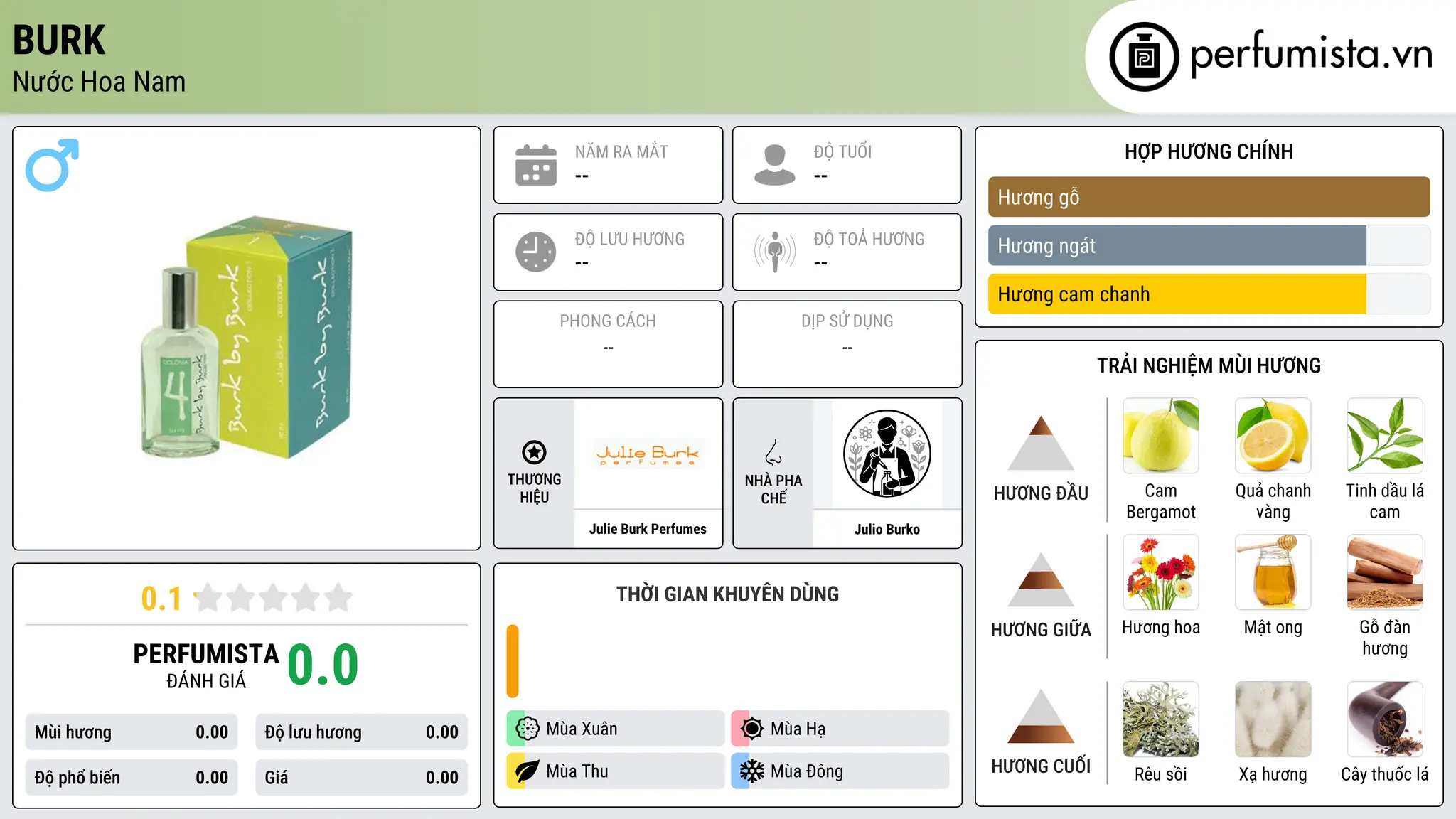Select the Mùa Đông season row
Viewport: 1456px width, 819px height.
pos(840,771)
